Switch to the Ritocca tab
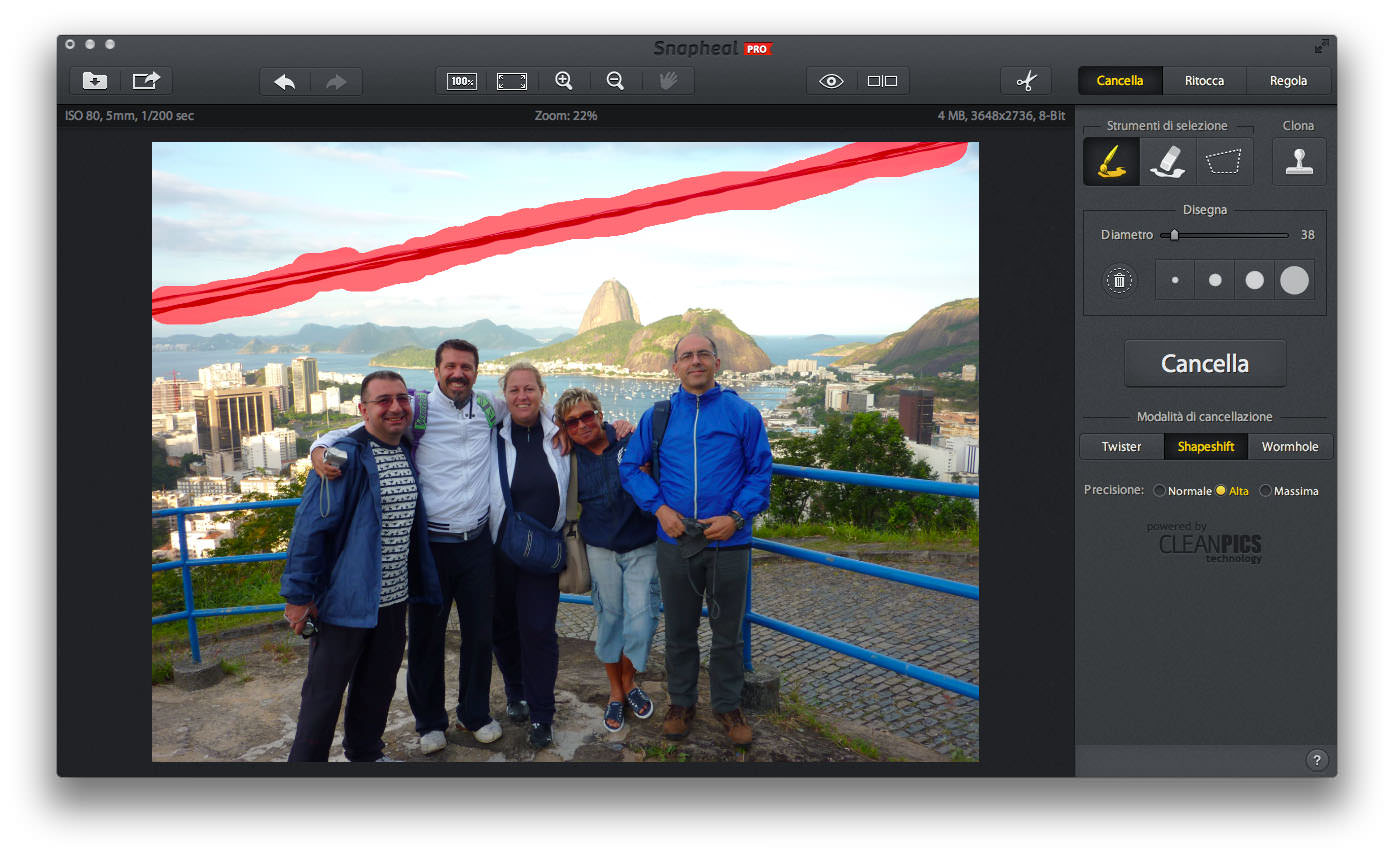The width and height of the screenshot is (1394, 856). [1204, 81]
